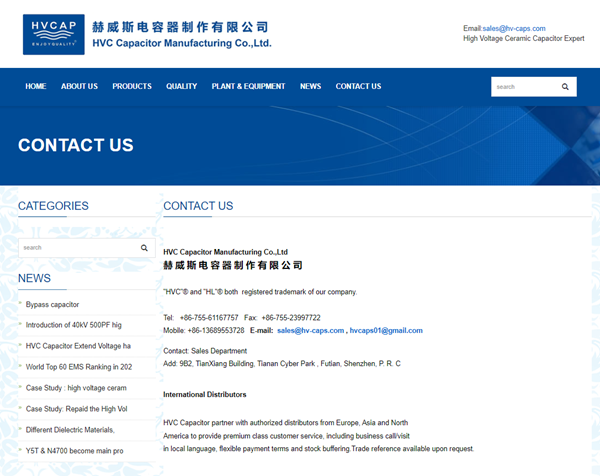Click the CATEGORIES sidebar heading
600x476 pixels.
(x=53, y=206)
